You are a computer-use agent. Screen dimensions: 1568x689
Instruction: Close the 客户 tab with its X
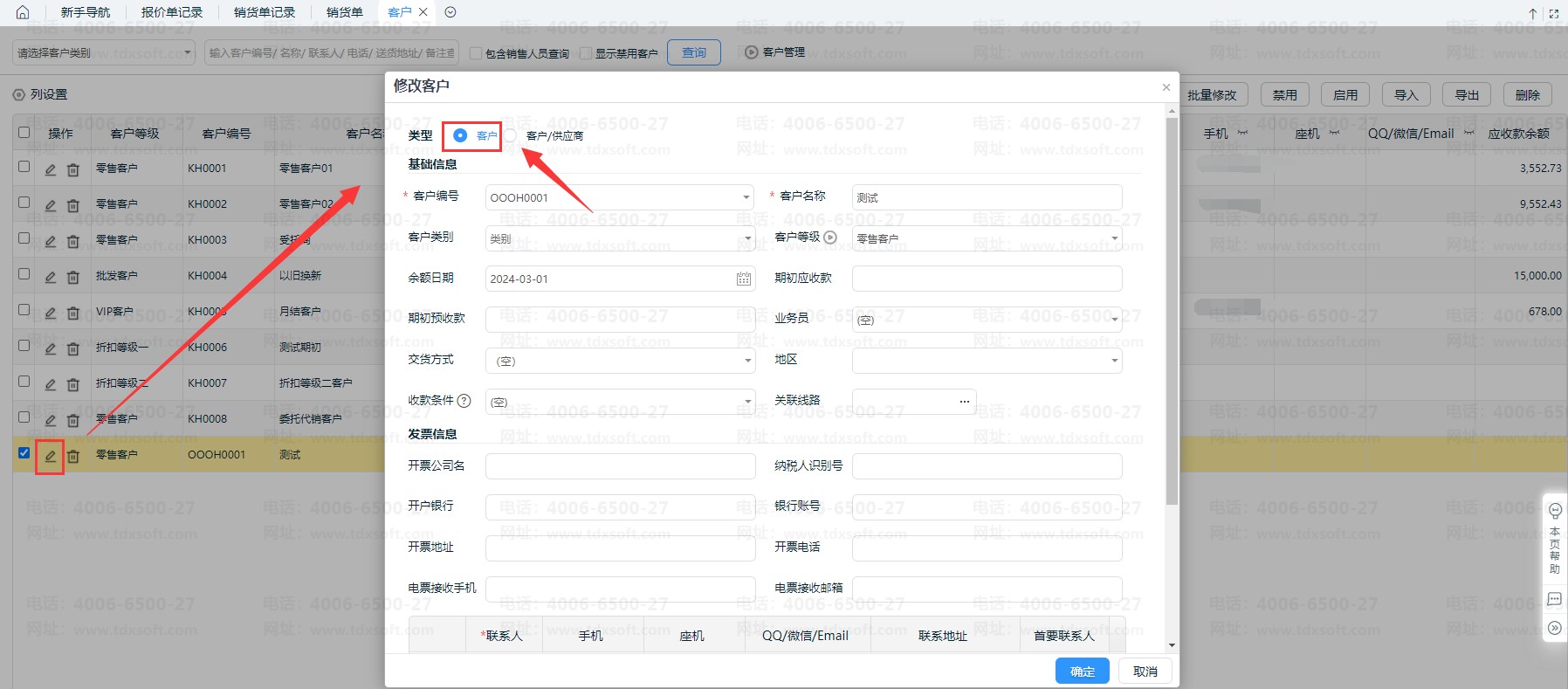(423, 12)
